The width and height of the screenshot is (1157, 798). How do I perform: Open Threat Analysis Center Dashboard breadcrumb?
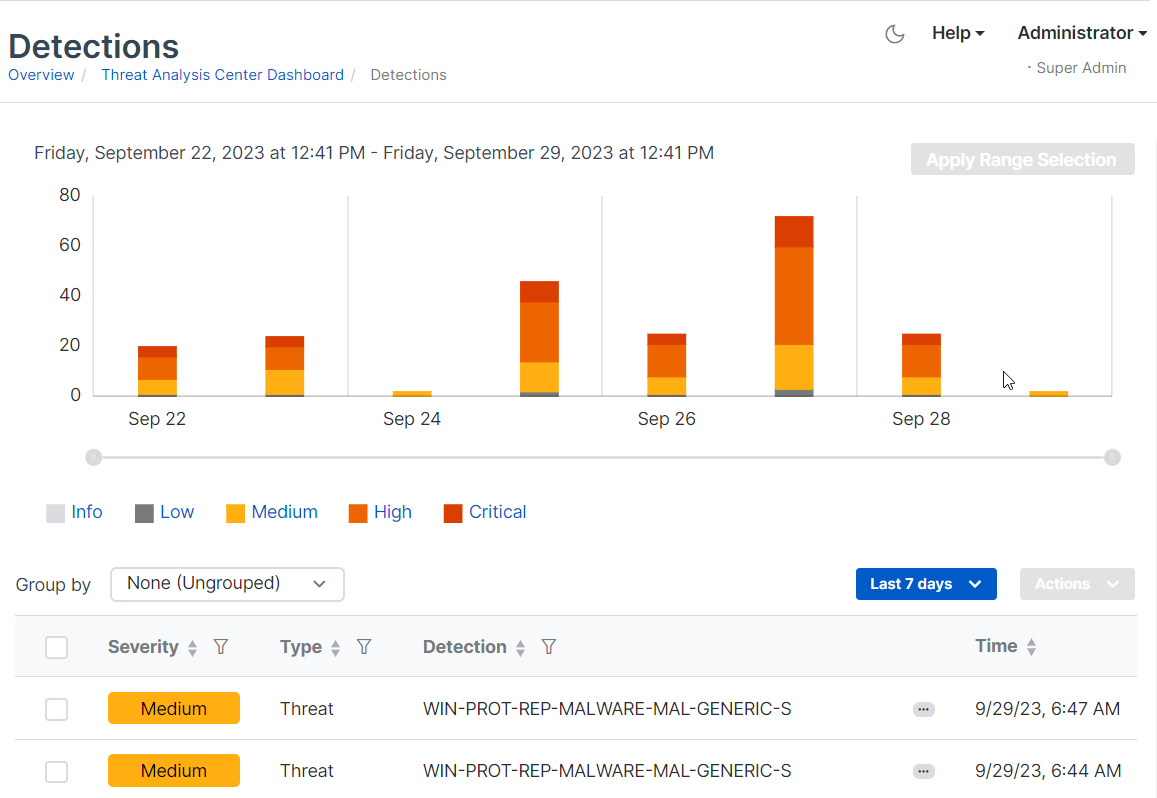point(222,75)
